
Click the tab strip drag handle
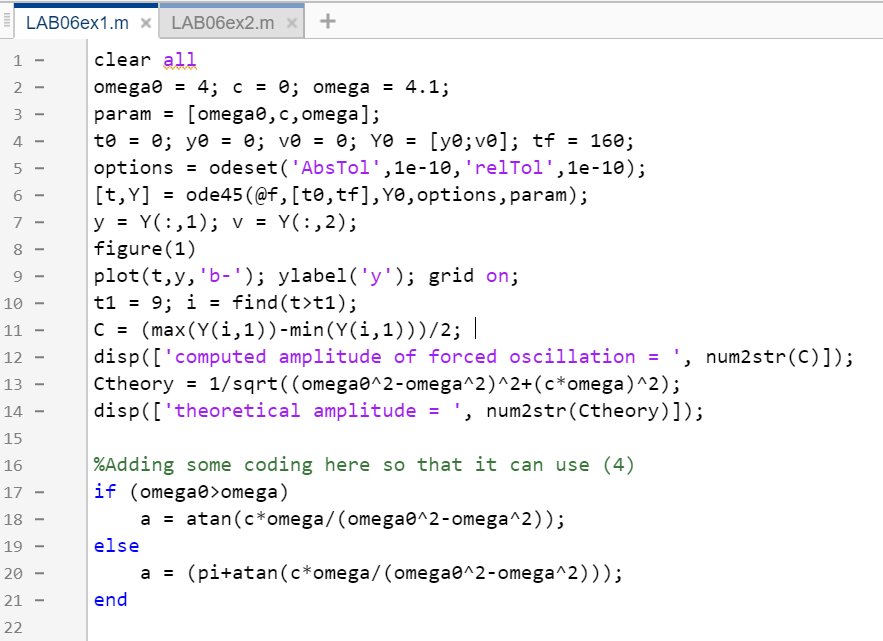(7, 21)
